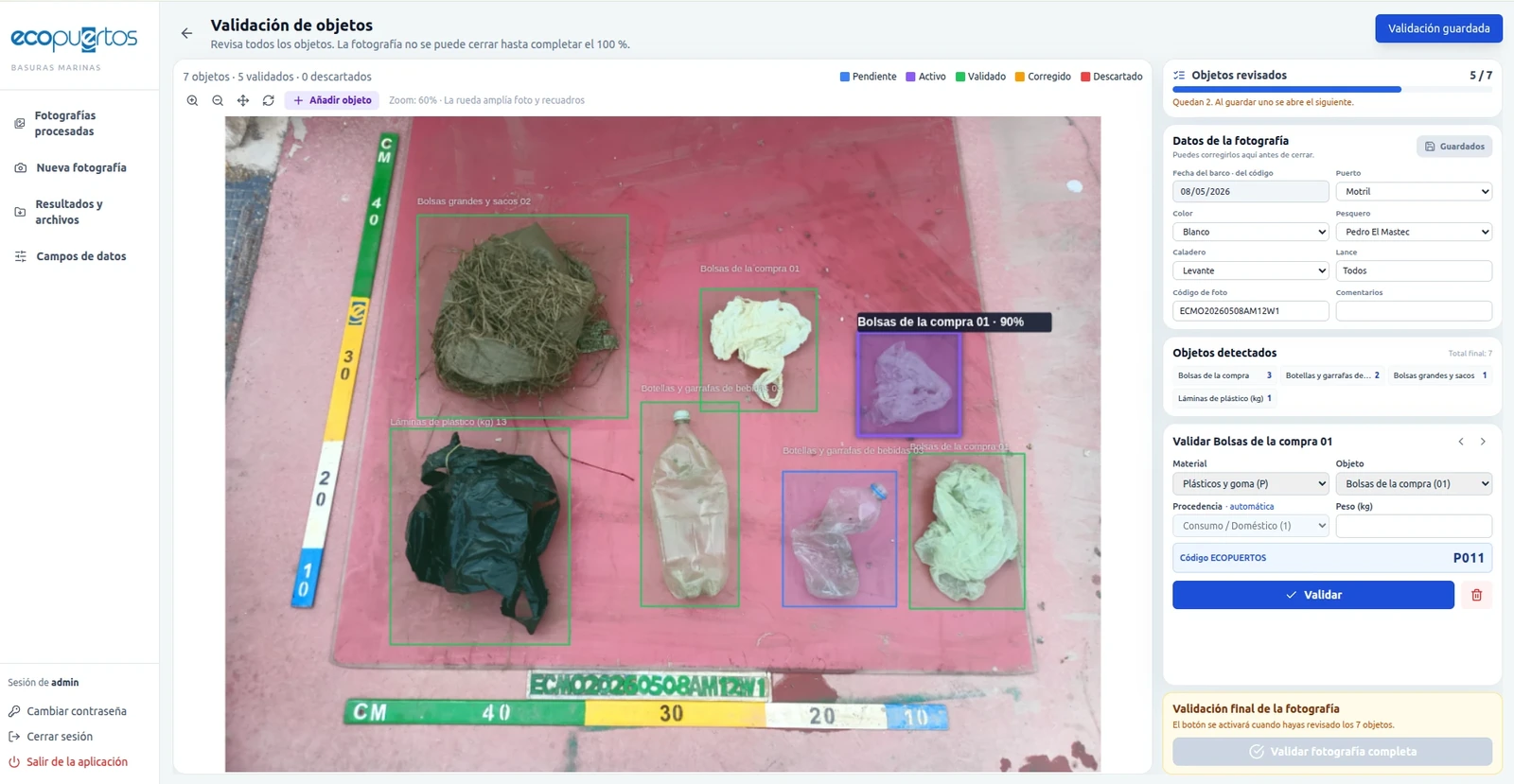1514x784 pixels.
Task: Open the Procedencia dropdown
Action: coord(1250,526)
